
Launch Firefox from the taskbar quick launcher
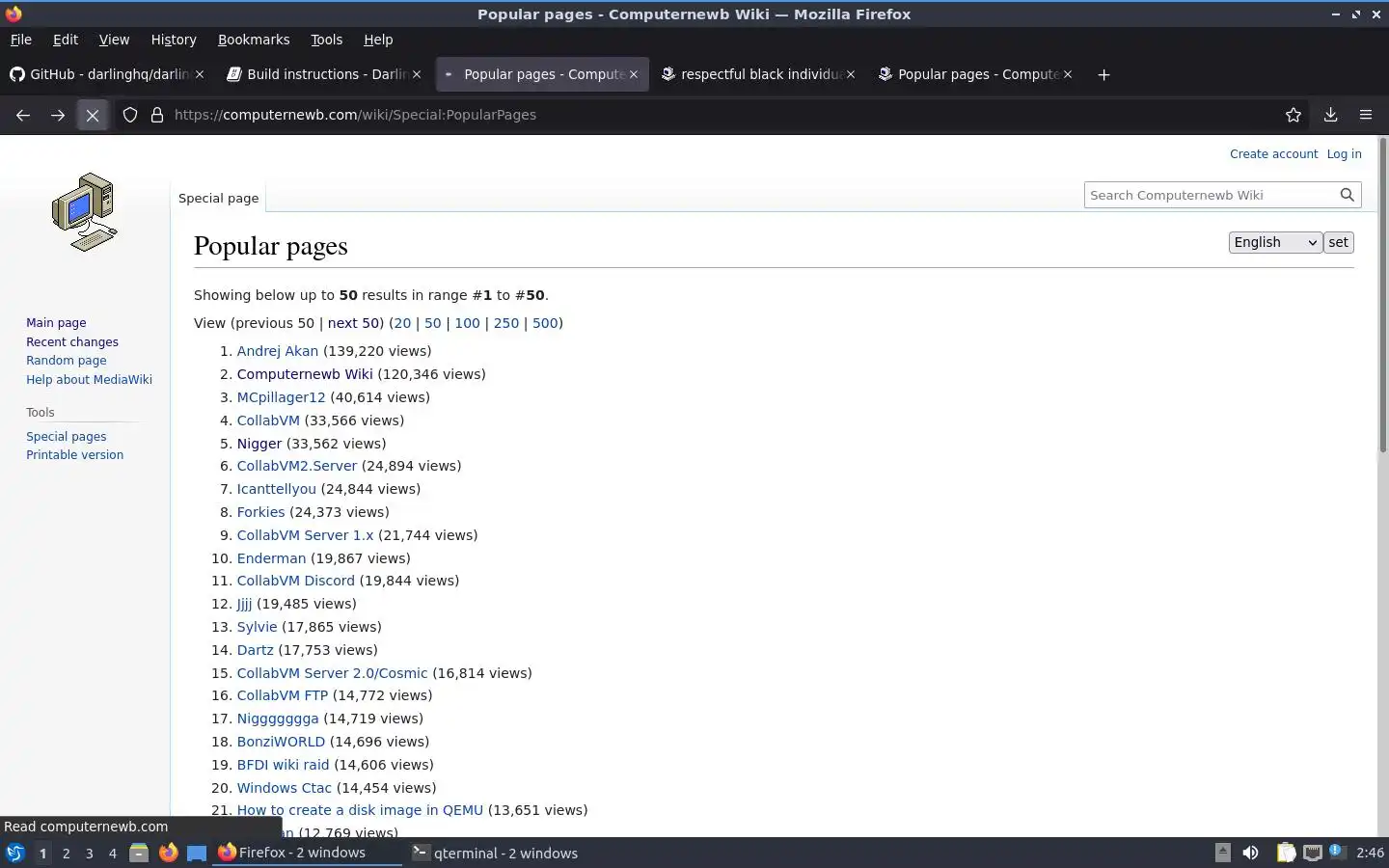[168, 853]
